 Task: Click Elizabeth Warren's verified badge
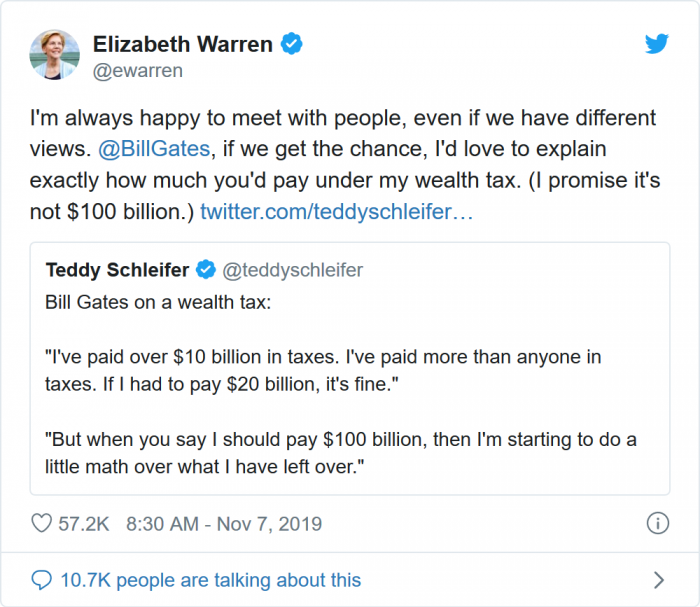coord(291,44)
